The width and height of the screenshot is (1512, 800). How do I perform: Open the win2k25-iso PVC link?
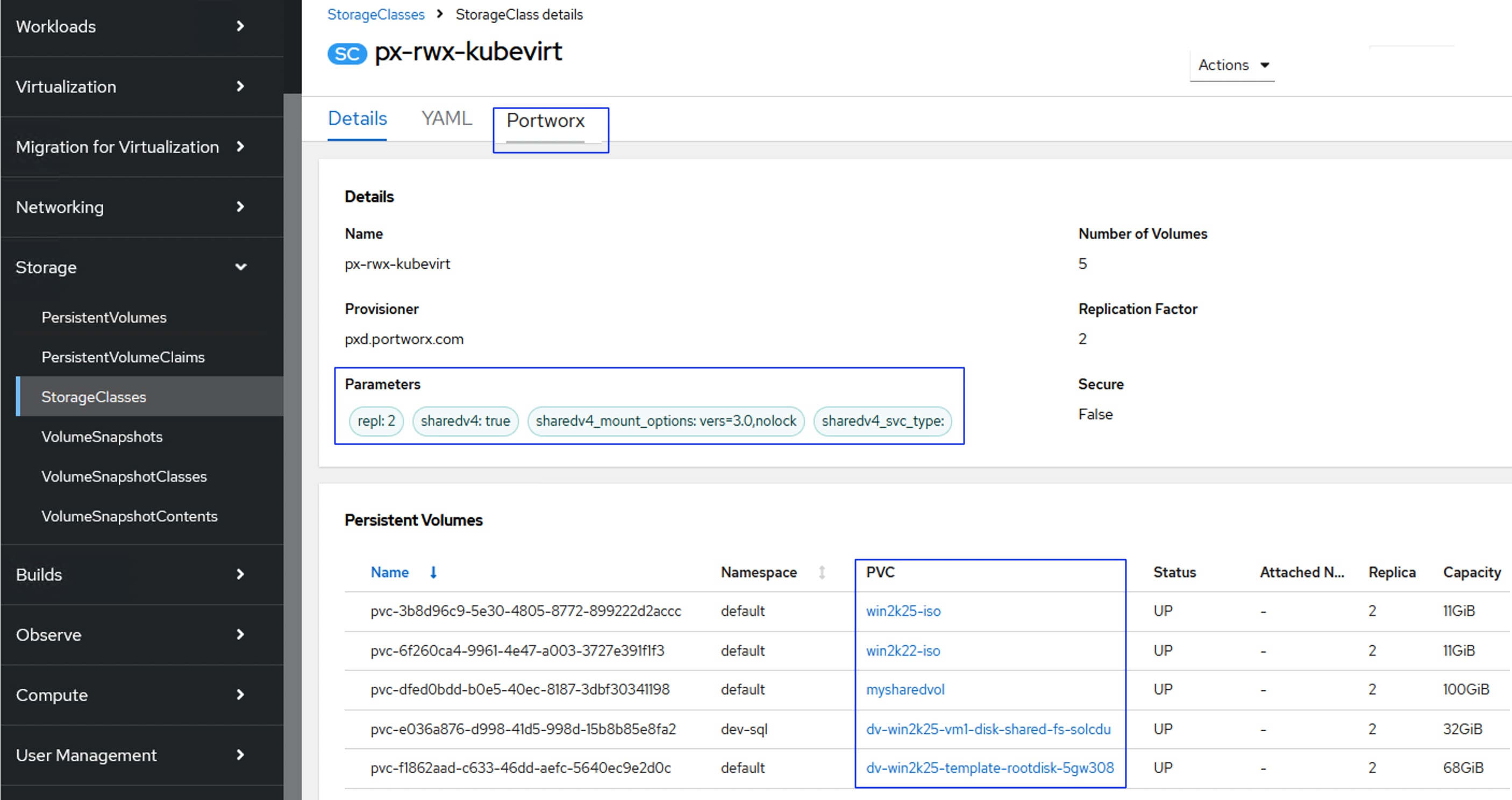(x=903, y=610)
